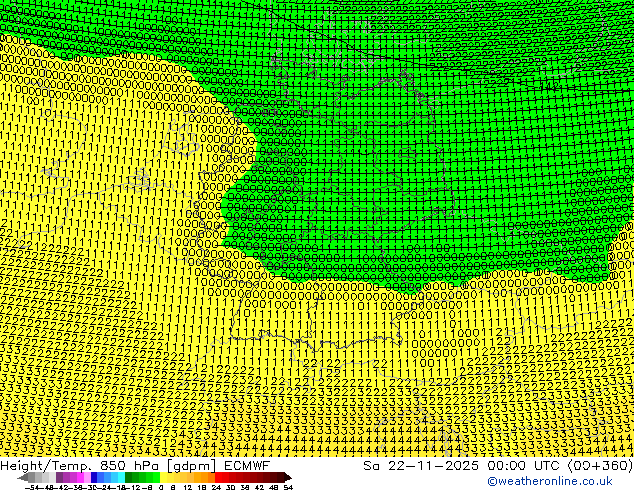Click the 'Height/Temp. 850 hPa [gdpm] ECMWF' title
634x490 pixels.
pyautogui.click(x=135, y=466)
